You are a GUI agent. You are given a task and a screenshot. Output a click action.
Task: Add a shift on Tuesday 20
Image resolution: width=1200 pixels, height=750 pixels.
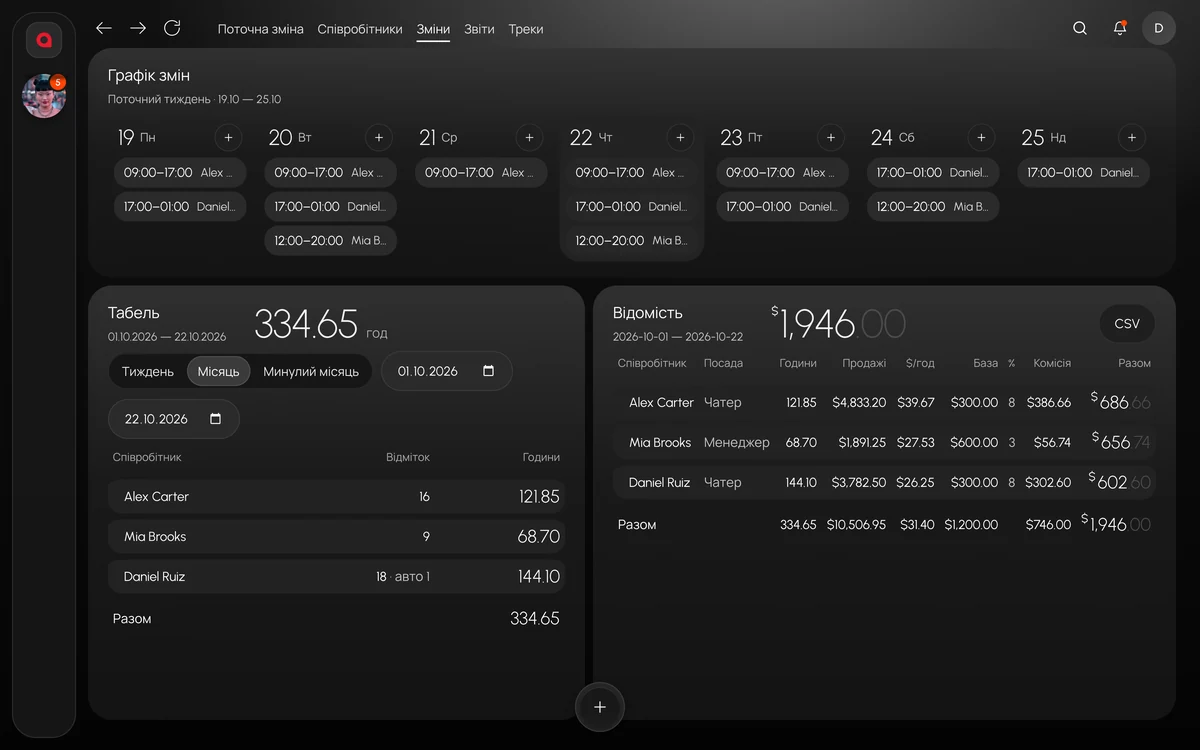(379, 138)
